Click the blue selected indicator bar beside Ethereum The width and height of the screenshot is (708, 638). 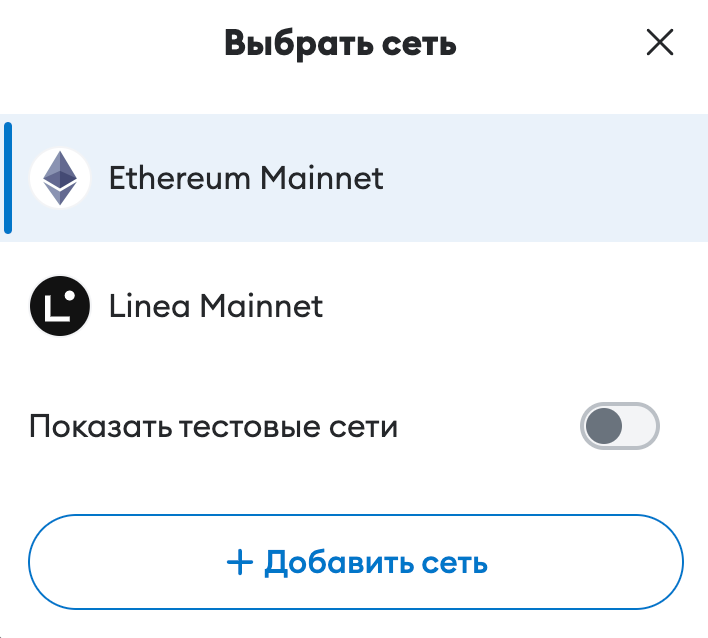[8, 178]
